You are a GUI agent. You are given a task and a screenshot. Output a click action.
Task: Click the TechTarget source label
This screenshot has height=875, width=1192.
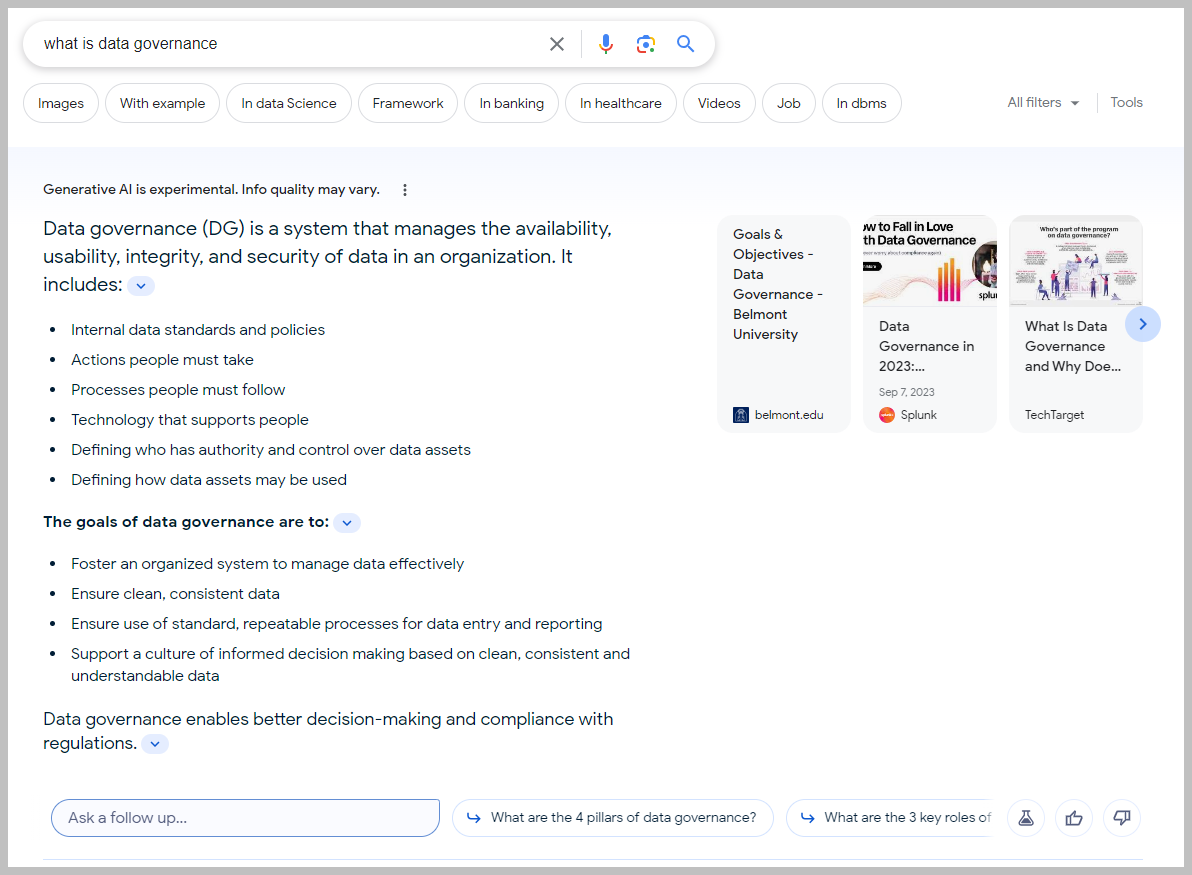point(1054,415)
